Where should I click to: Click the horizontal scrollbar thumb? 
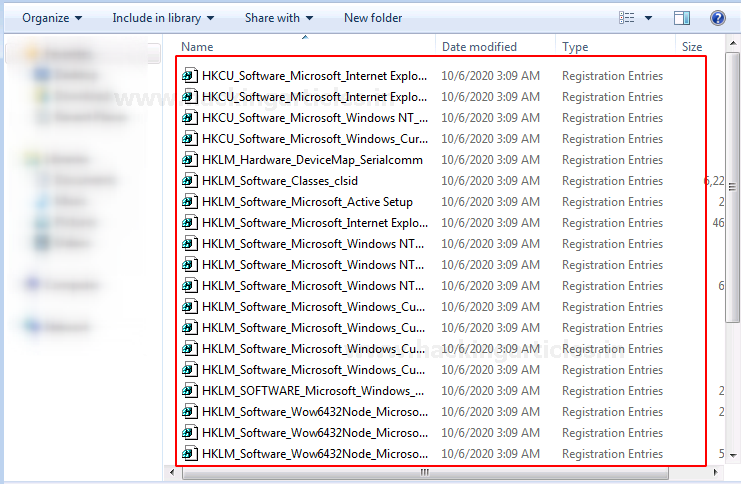tap(425, 472)
